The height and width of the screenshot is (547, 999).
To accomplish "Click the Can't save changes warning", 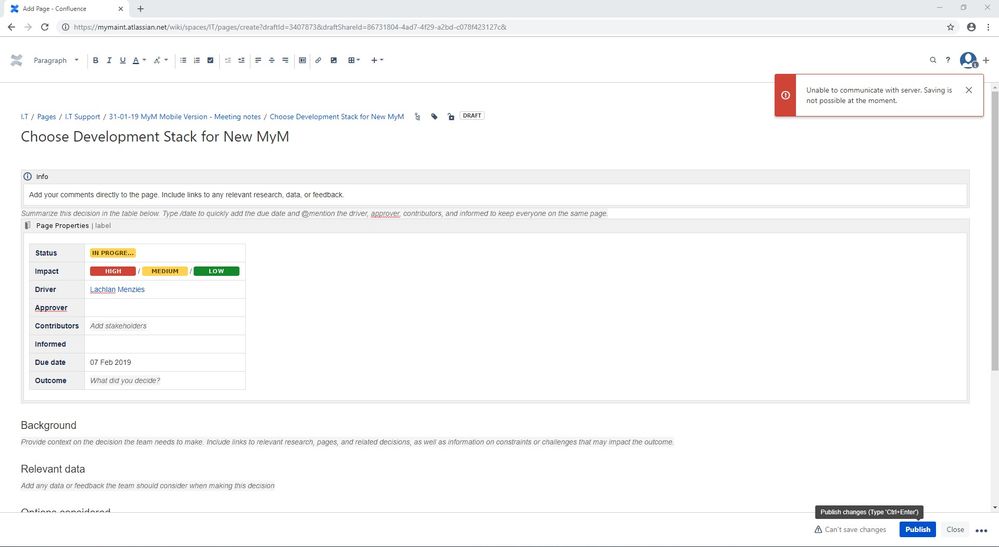I will tap(850, 530).
